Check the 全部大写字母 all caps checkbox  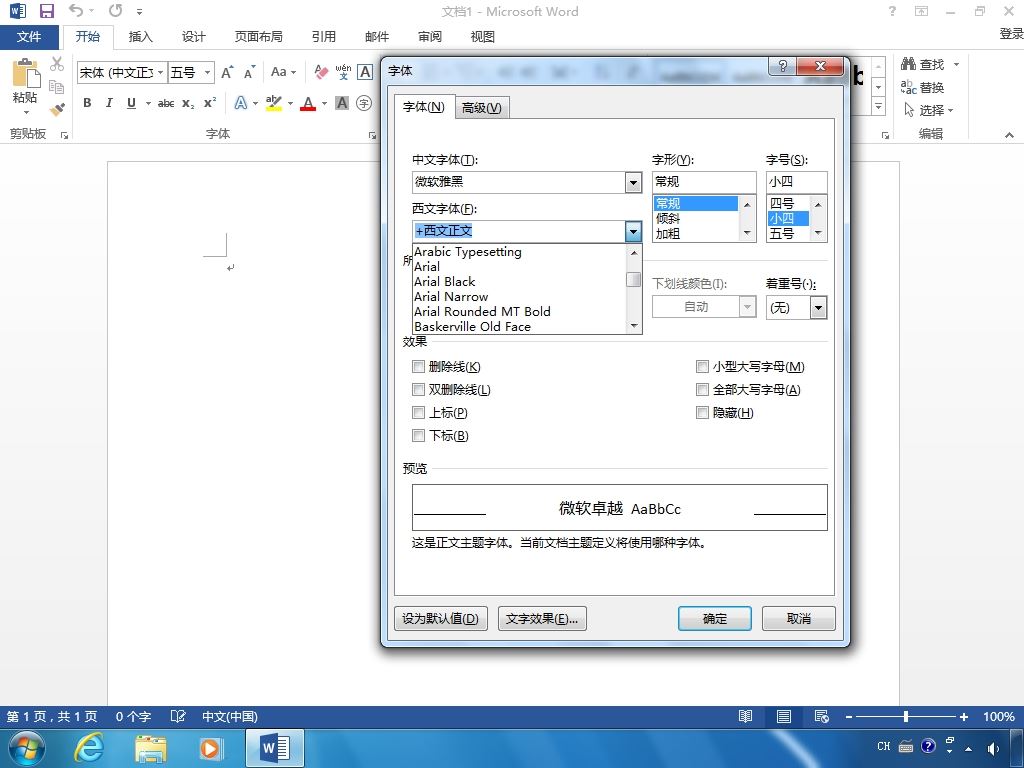702,389
